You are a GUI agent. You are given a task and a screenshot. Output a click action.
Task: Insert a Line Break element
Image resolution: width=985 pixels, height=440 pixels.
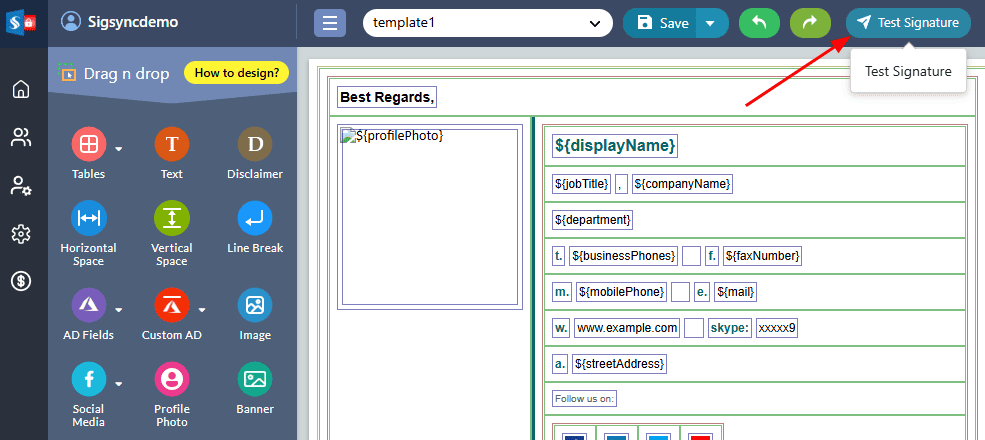255,218
